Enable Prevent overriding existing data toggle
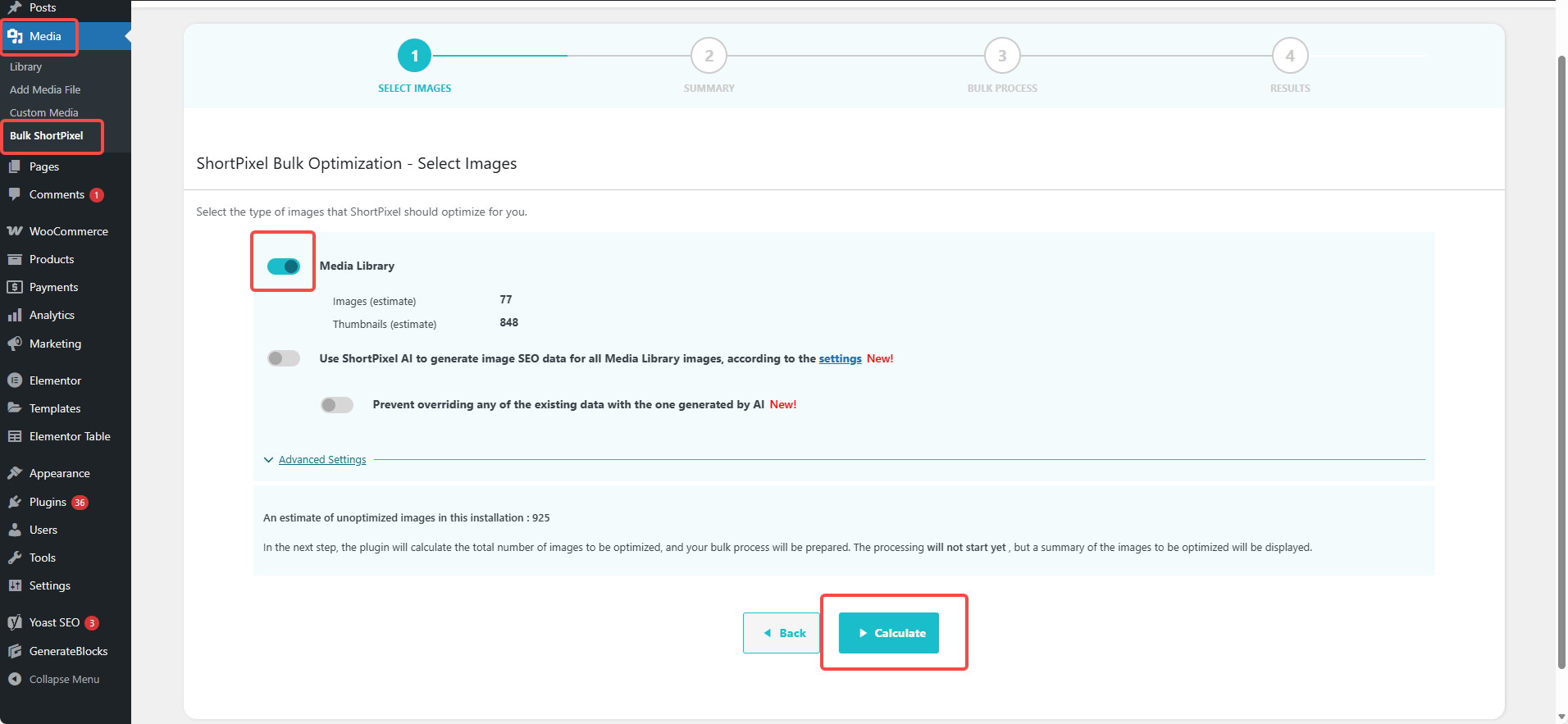Image resolution: width=1568 pixels, height=724 pixels. 337,404
